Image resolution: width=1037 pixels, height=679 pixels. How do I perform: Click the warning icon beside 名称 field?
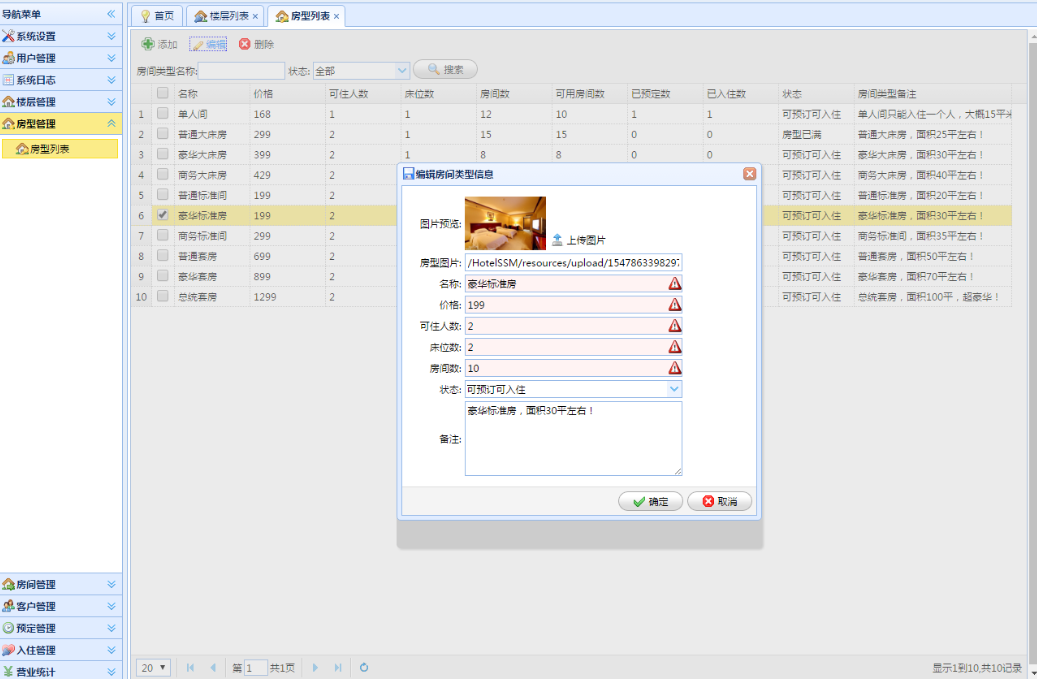675,284
